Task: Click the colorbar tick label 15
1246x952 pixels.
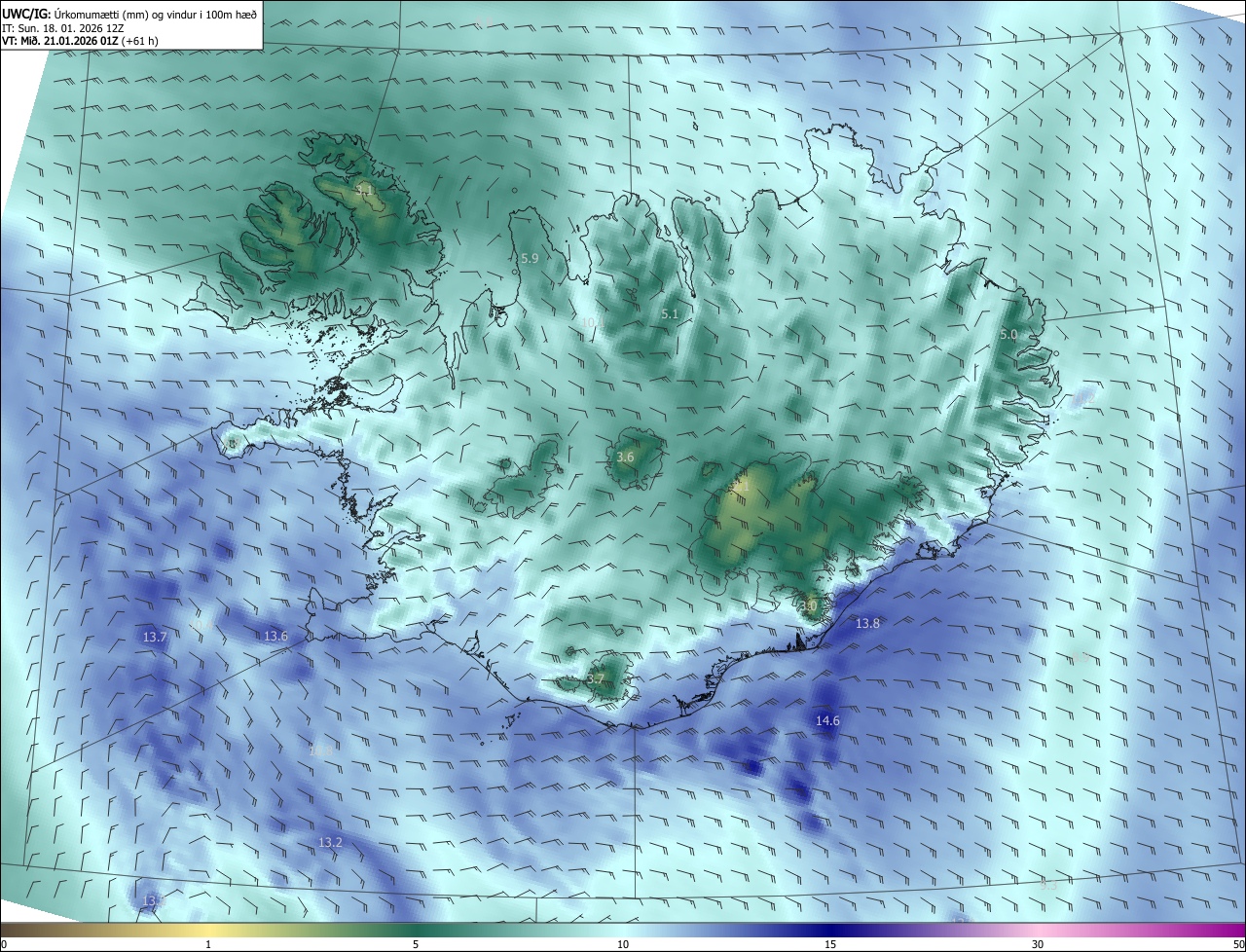Action: [x=830, y=945]
